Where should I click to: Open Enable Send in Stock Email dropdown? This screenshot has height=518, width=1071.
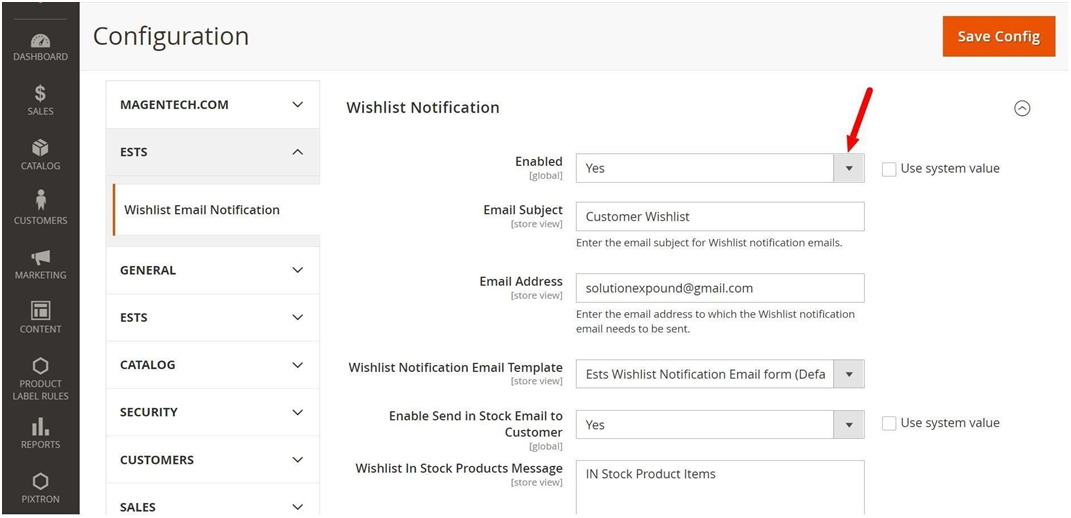(720, 424)
